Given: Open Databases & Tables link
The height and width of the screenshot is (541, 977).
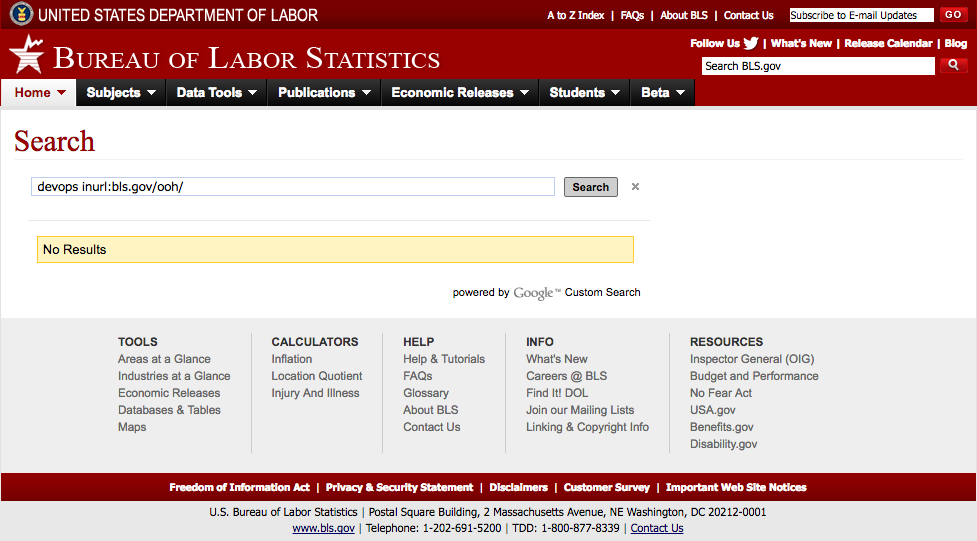Looking at the screenshot, I should pyautogui.click(x=169, y=409).
